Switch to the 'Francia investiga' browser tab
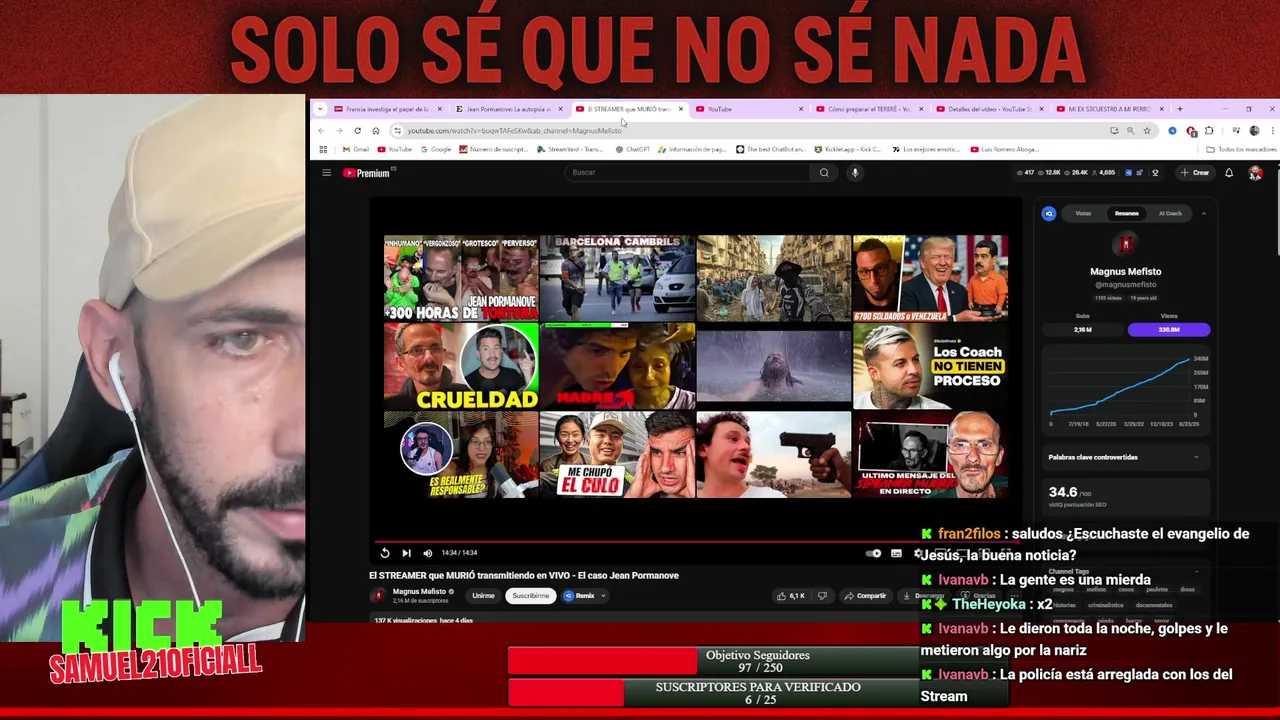This screenshot has width=1280, height=720. pos(389,109)
